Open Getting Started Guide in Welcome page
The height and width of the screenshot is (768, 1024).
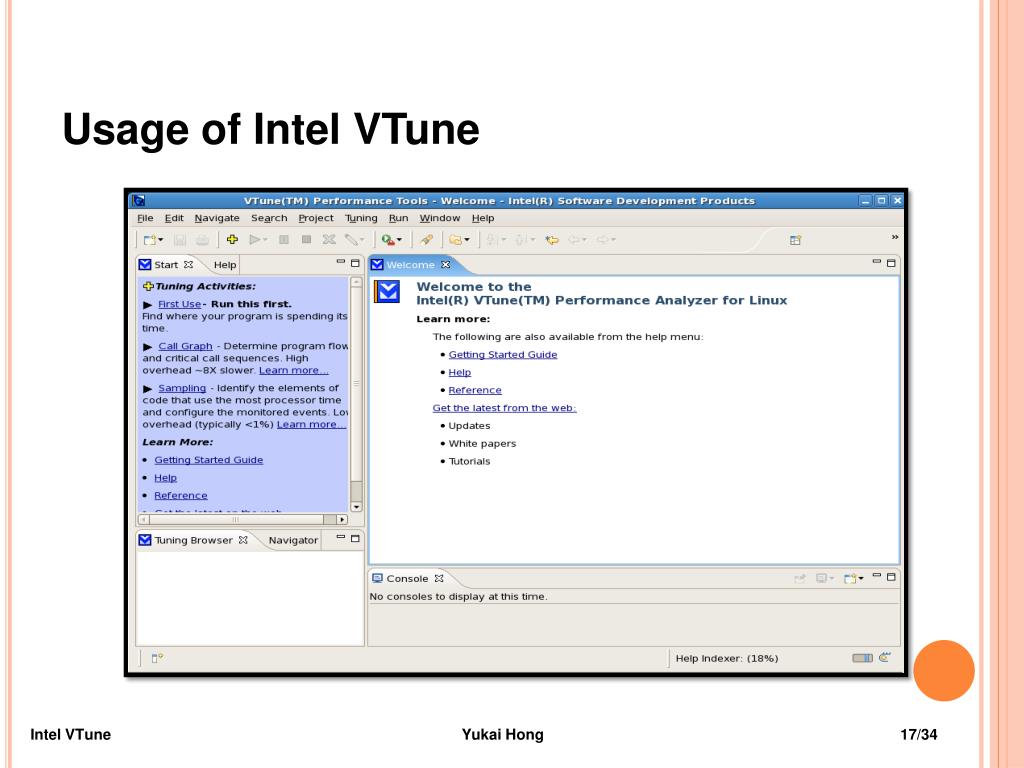pos(502,355)
